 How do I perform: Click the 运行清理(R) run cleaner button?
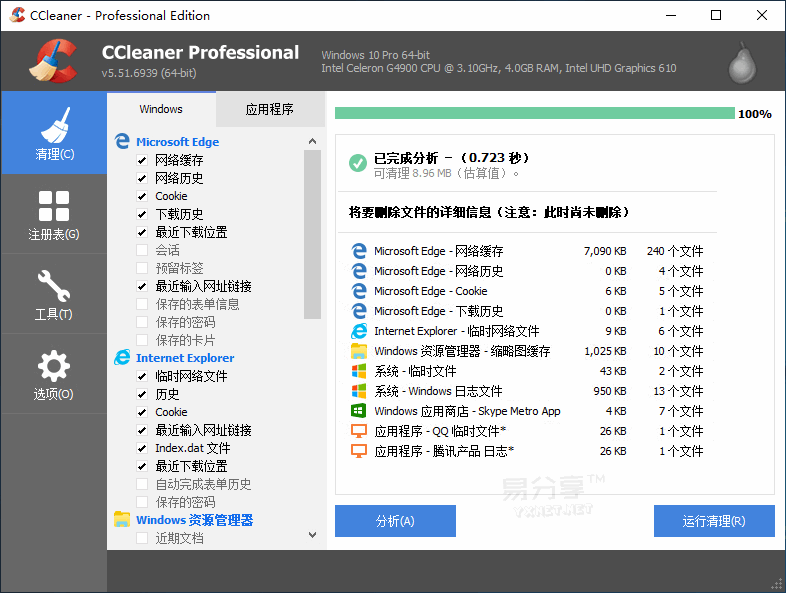tap(714, 521)
